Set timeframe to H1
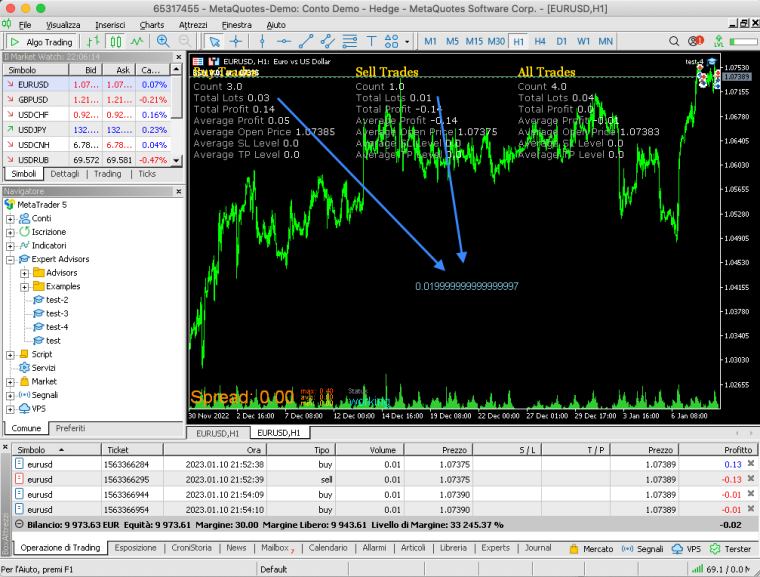 519,42
